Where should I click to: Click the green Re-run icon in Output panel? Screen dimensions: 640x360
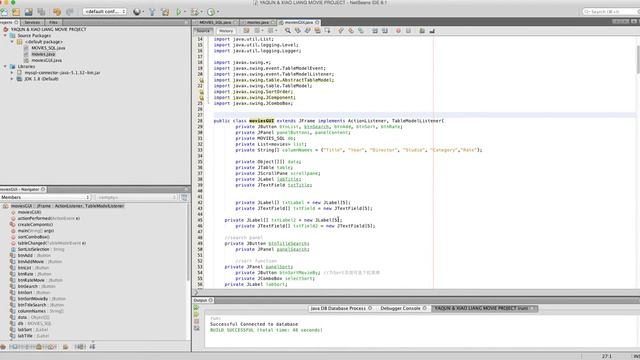coord(196,307)
